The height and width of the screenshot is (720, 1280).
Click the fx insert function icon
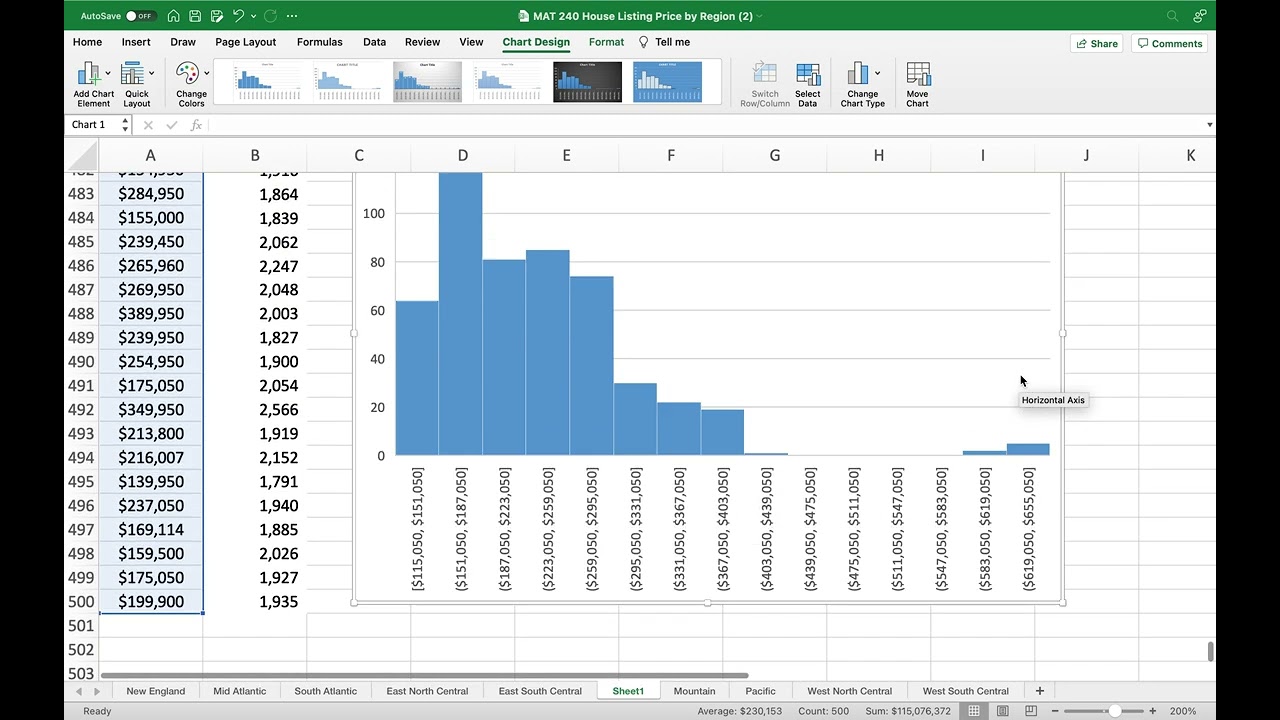tap(196, 125)
